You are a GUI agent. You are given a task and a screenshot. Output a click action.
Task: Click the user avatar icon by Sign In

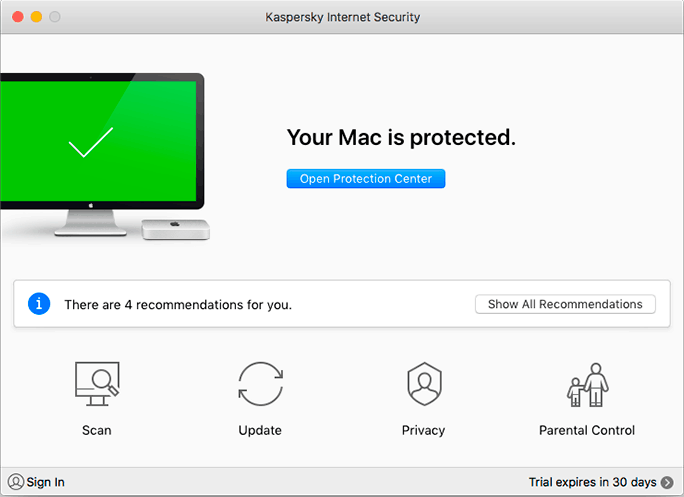tap(16, 482)
